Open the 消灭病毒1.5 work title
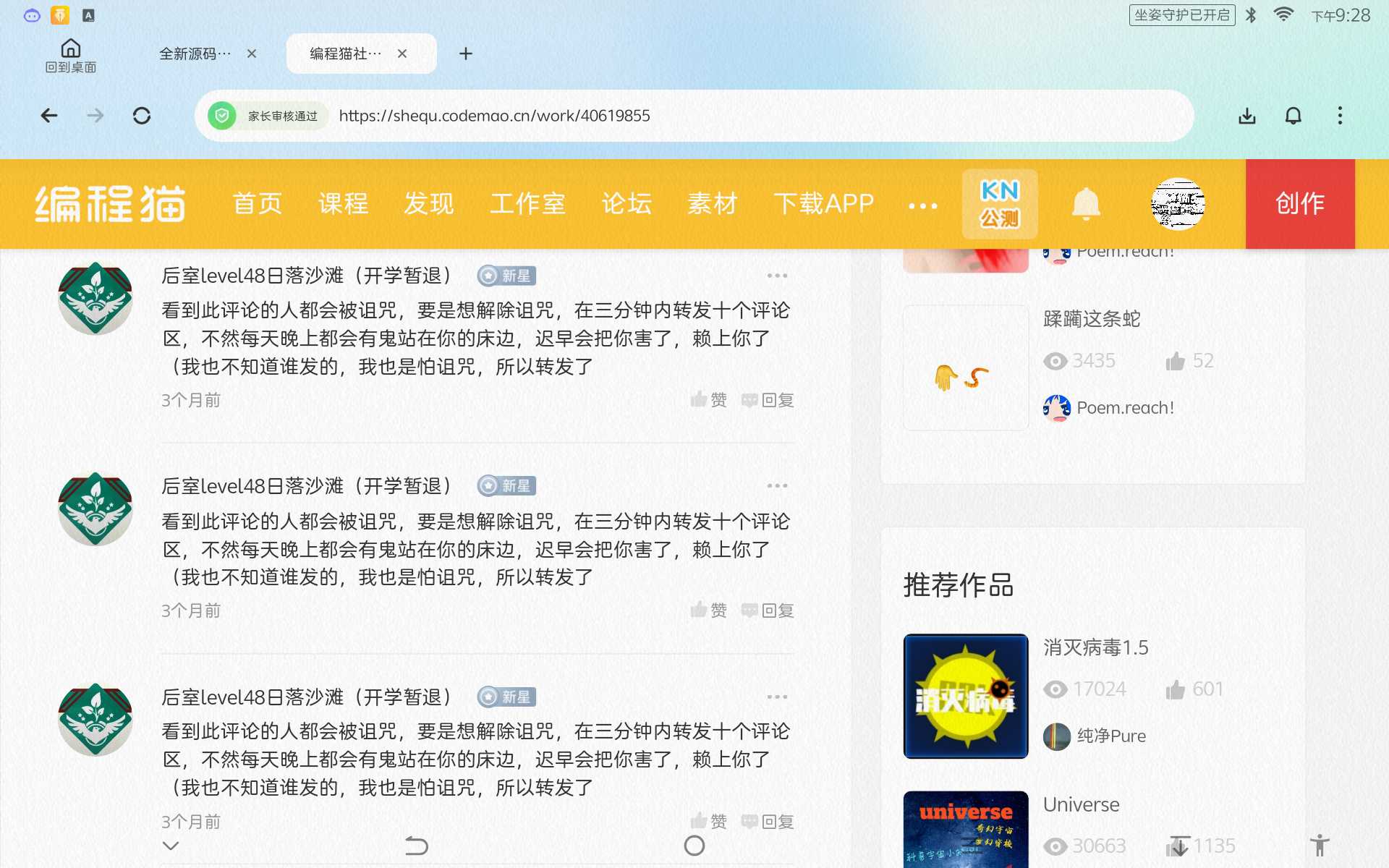Image resolution: width=1389 pixels, height=868 pixels. (1096, 647)
